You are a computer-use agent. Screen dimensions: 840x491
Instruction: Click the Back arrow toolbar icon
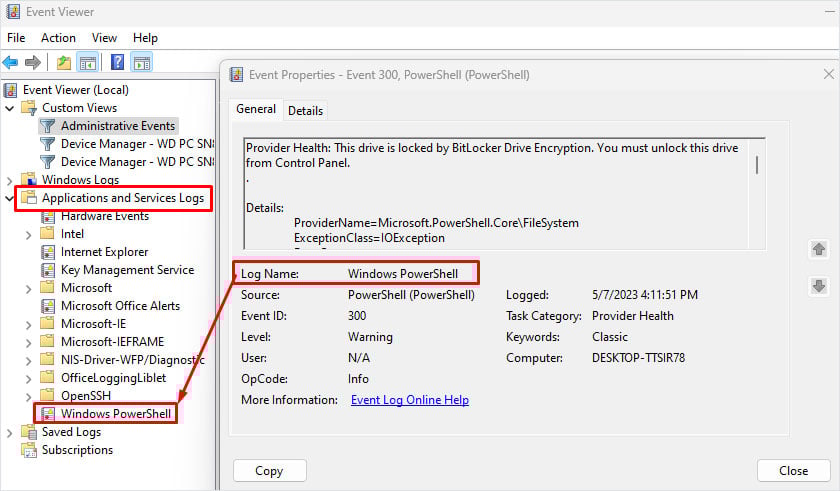[10, 63]
